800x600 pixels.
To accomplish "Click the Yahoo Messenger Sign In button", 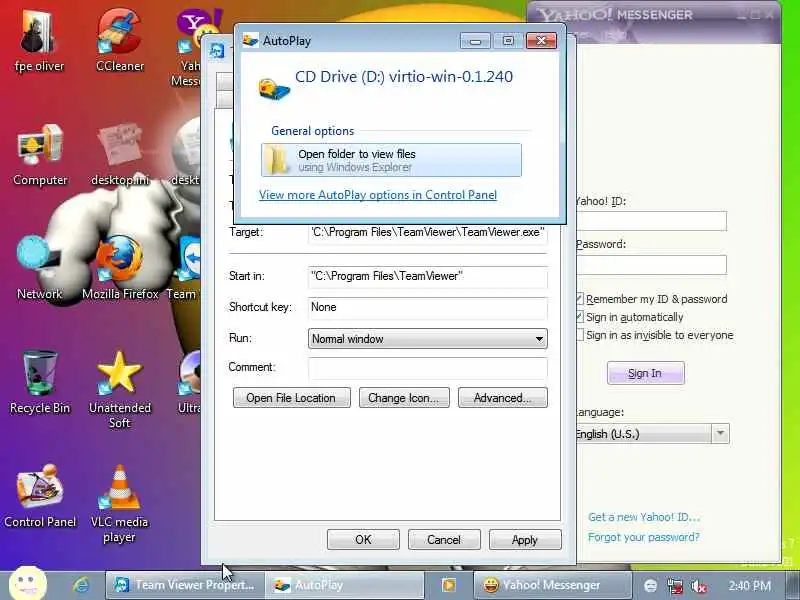I will coord(645,373).
